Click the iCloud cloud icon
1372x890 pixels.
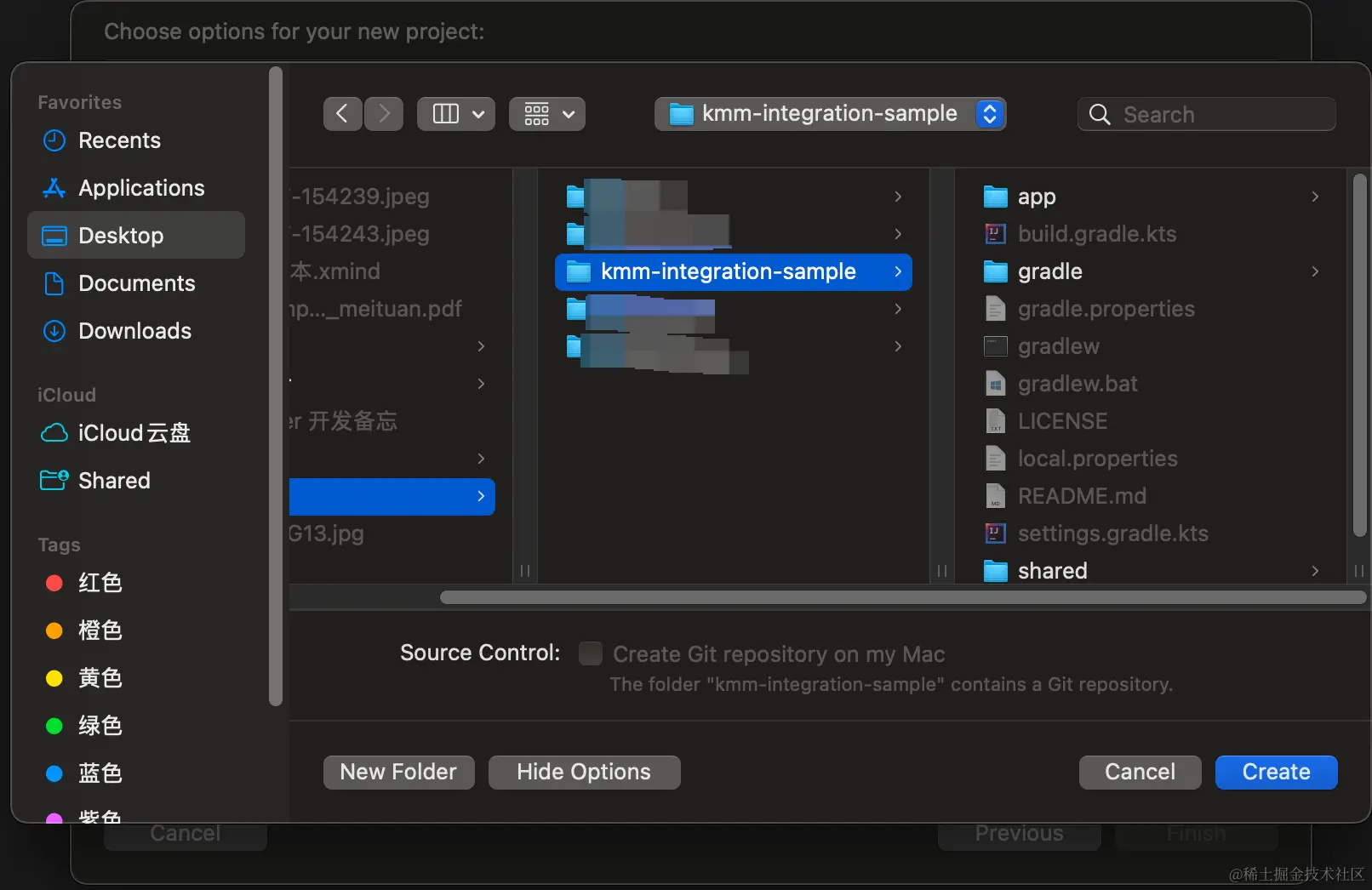click(54, 433)
